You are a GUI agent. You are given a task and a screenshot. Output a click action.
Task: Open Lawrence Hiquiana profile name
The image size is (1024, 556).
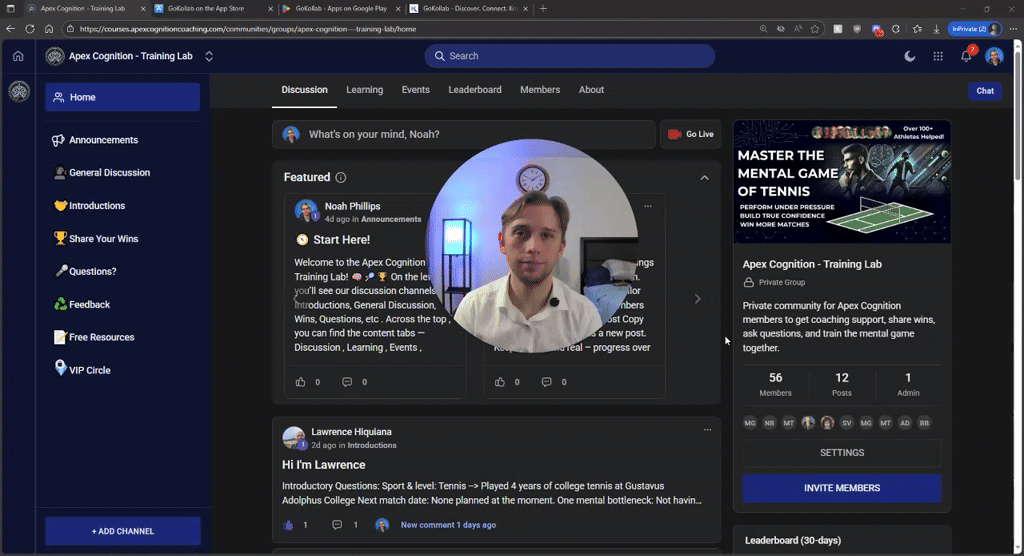coord(351,432)
